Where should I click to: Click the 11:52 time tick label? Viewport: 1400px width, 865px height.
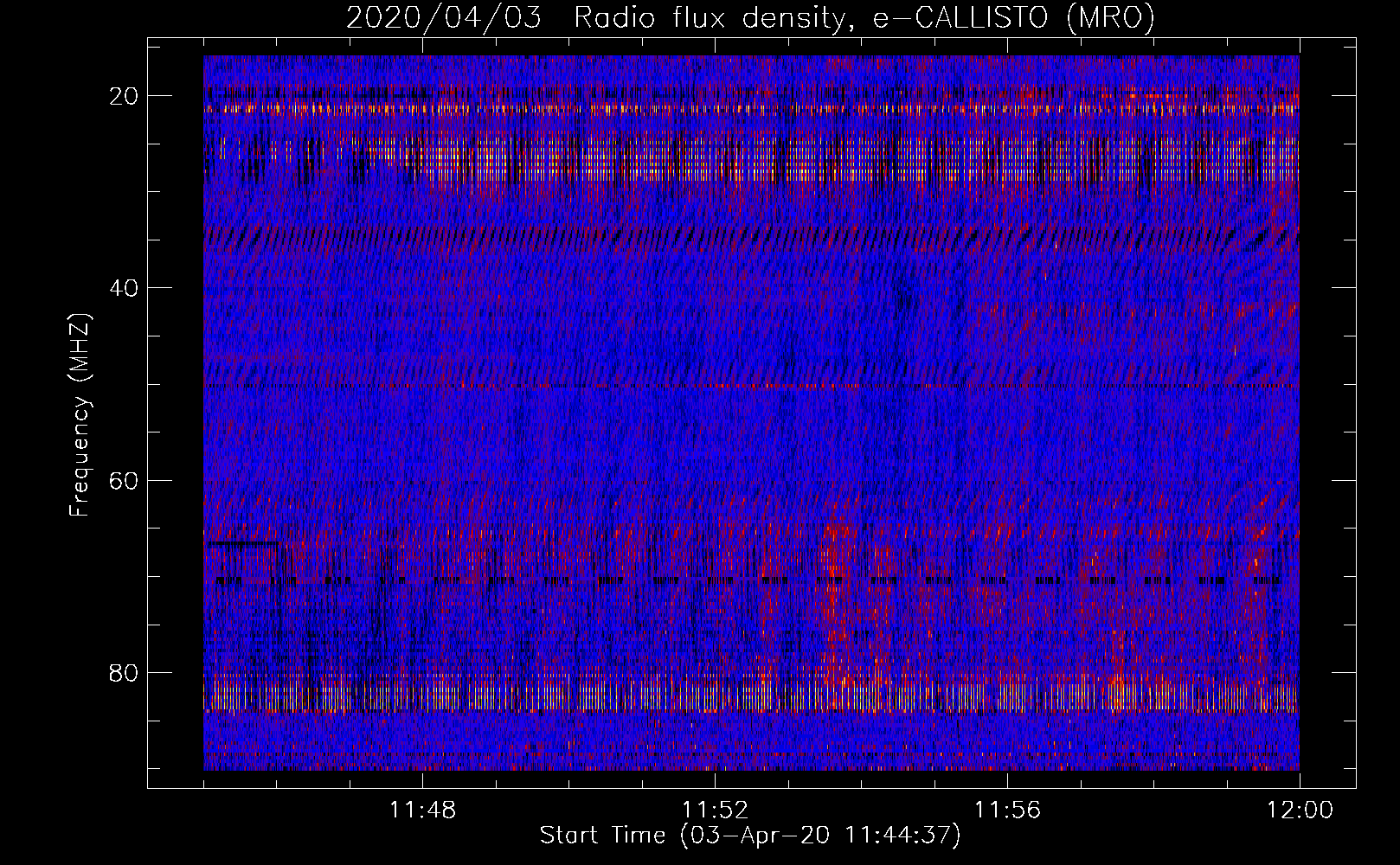[x=715, y=811]
